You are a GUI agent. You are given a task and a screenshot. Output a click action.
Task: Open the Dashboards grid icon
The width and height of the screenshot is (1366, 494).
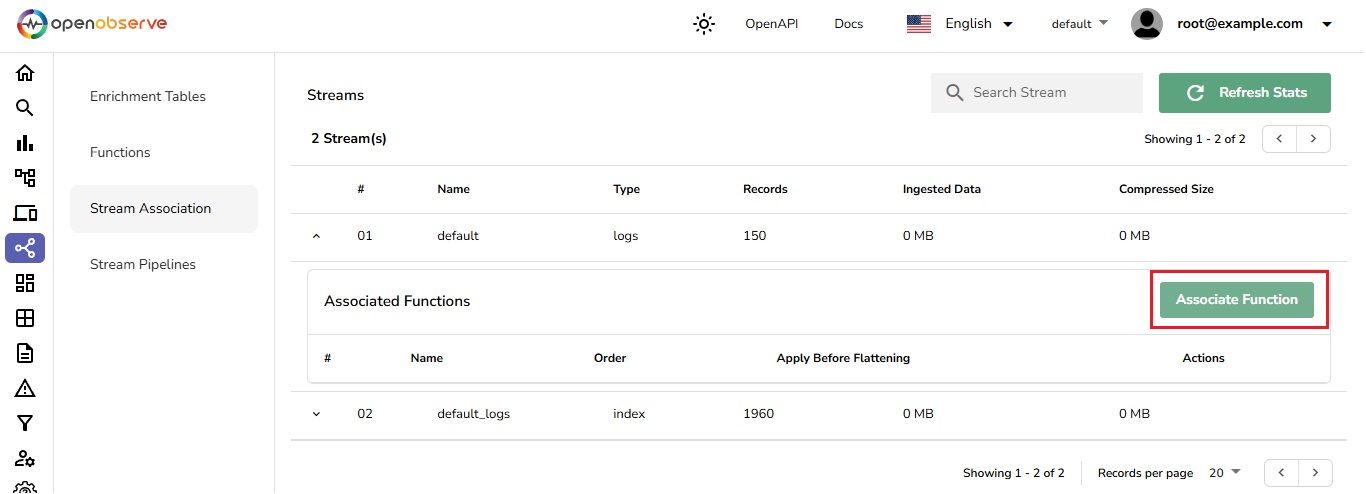point(25,283)
